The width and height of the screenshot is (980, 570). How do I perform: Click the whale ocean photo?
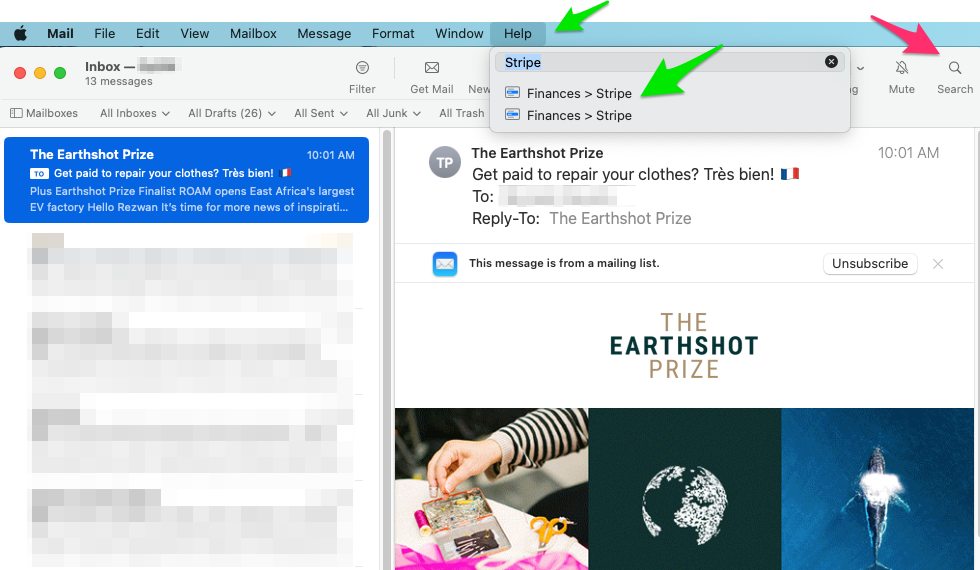[x=878, y=489]
